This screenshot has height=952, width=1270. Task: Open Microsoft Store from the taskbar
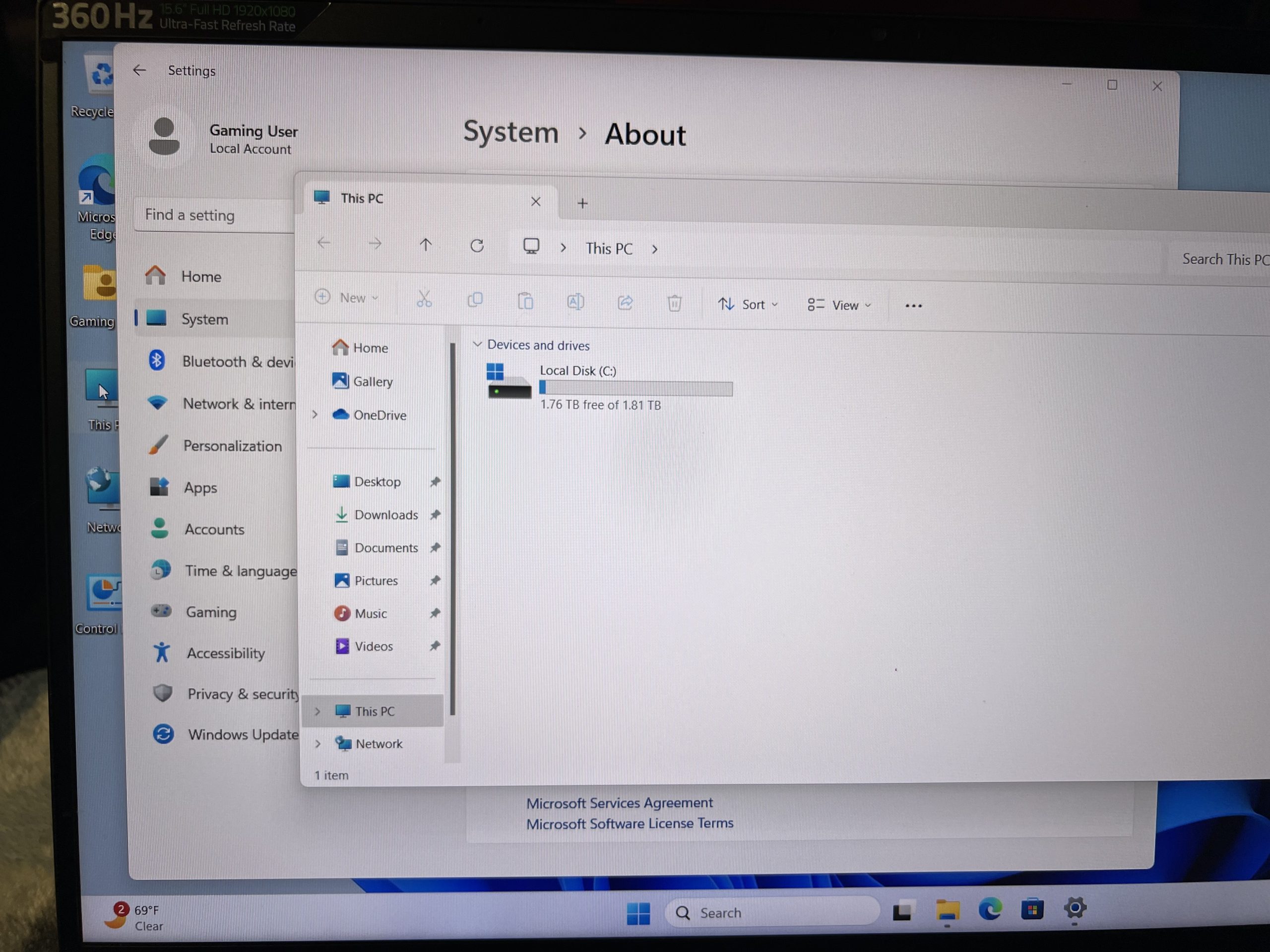point(1032,909)
